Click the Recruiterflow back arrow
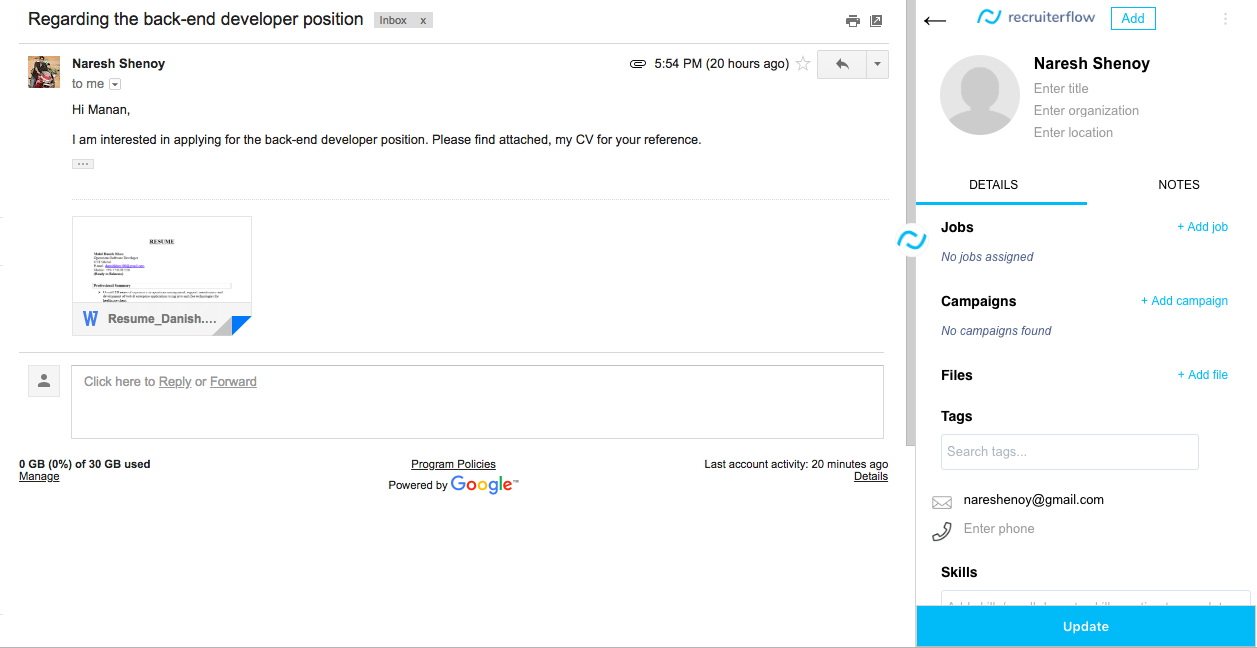1257x648 pixels. 935,20
